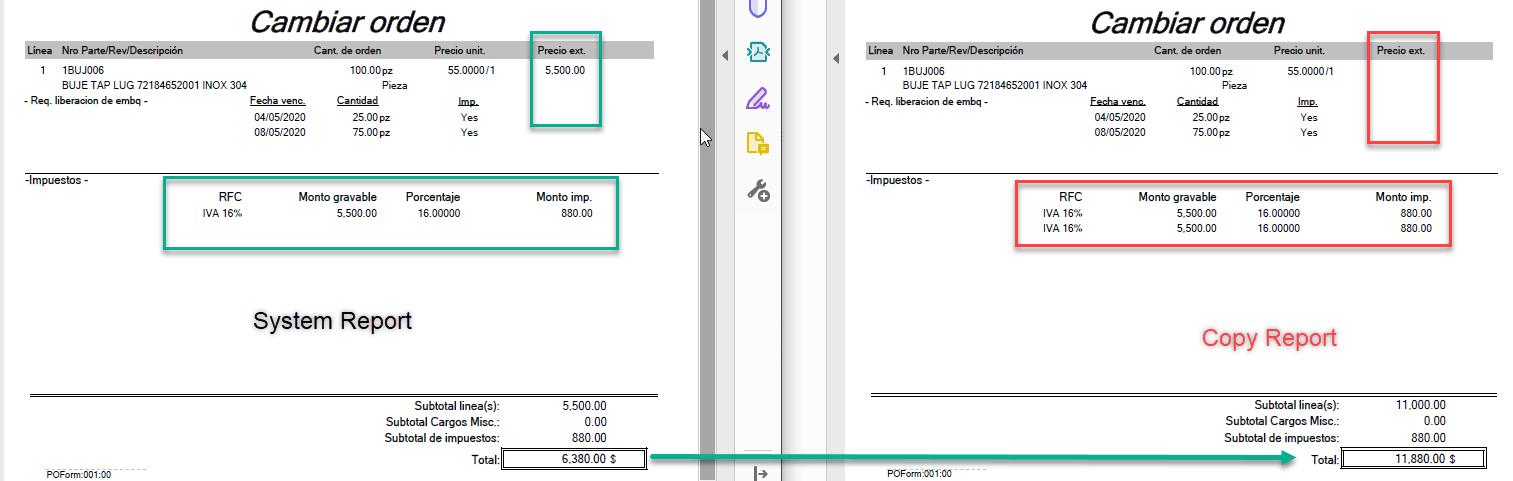The width and height of the screenshot is (1513, 481).
Task: Click 'POForm:001:00' footer in Copy Report
Action: click(x=919, y=474)
